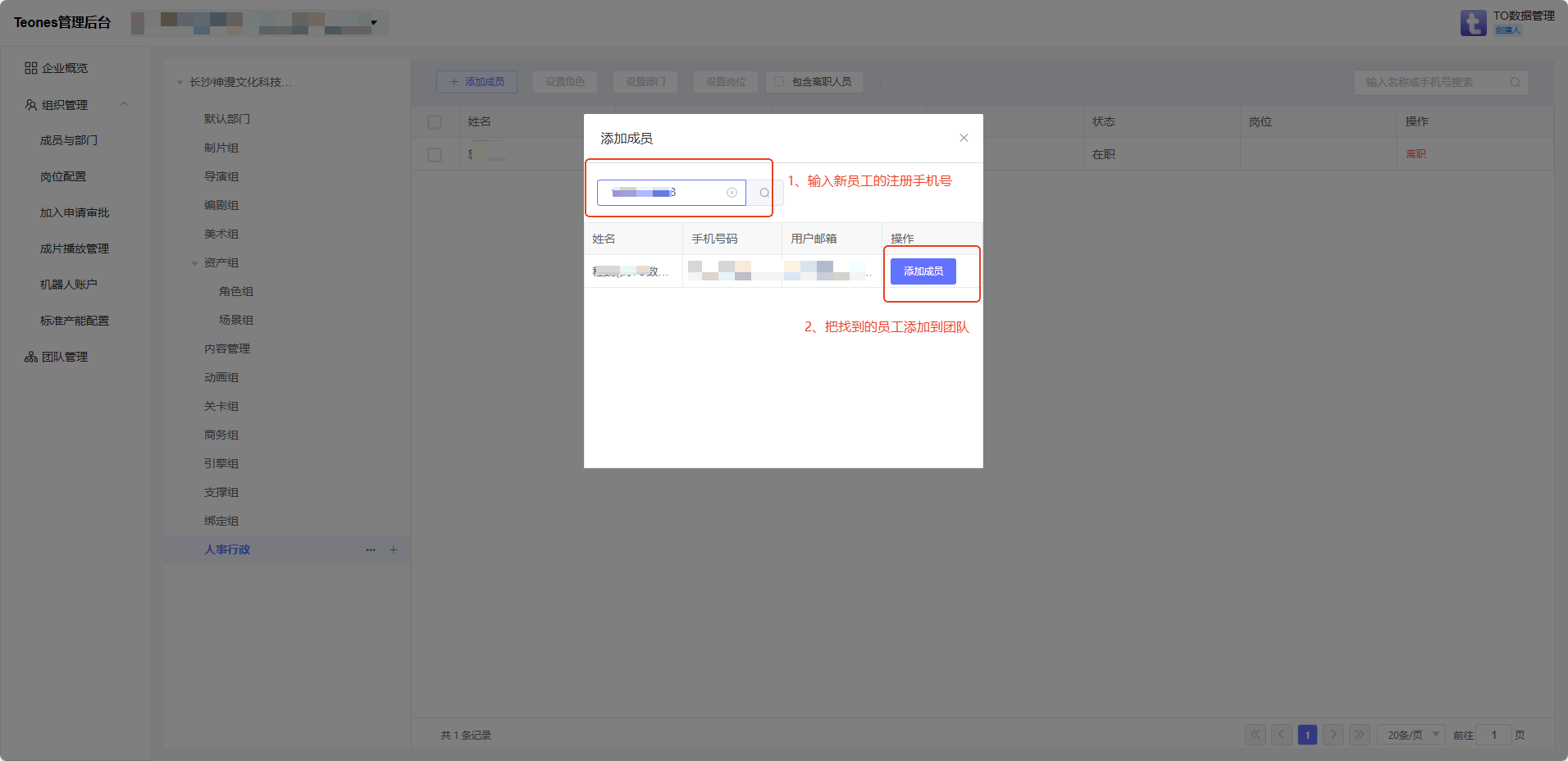This screenshot has width=1568, height=761.
Task: Collapse the 组织管理 sidebar section
Action: click(124, 104)
